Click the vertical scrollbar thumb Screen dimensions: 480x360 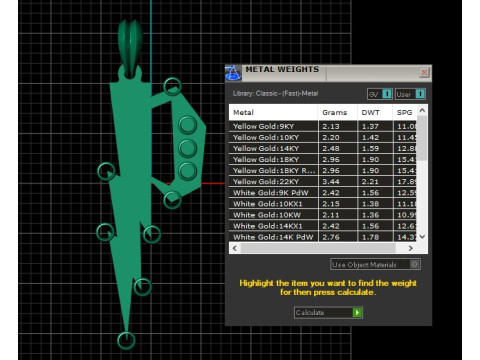[x=422, y=138]
